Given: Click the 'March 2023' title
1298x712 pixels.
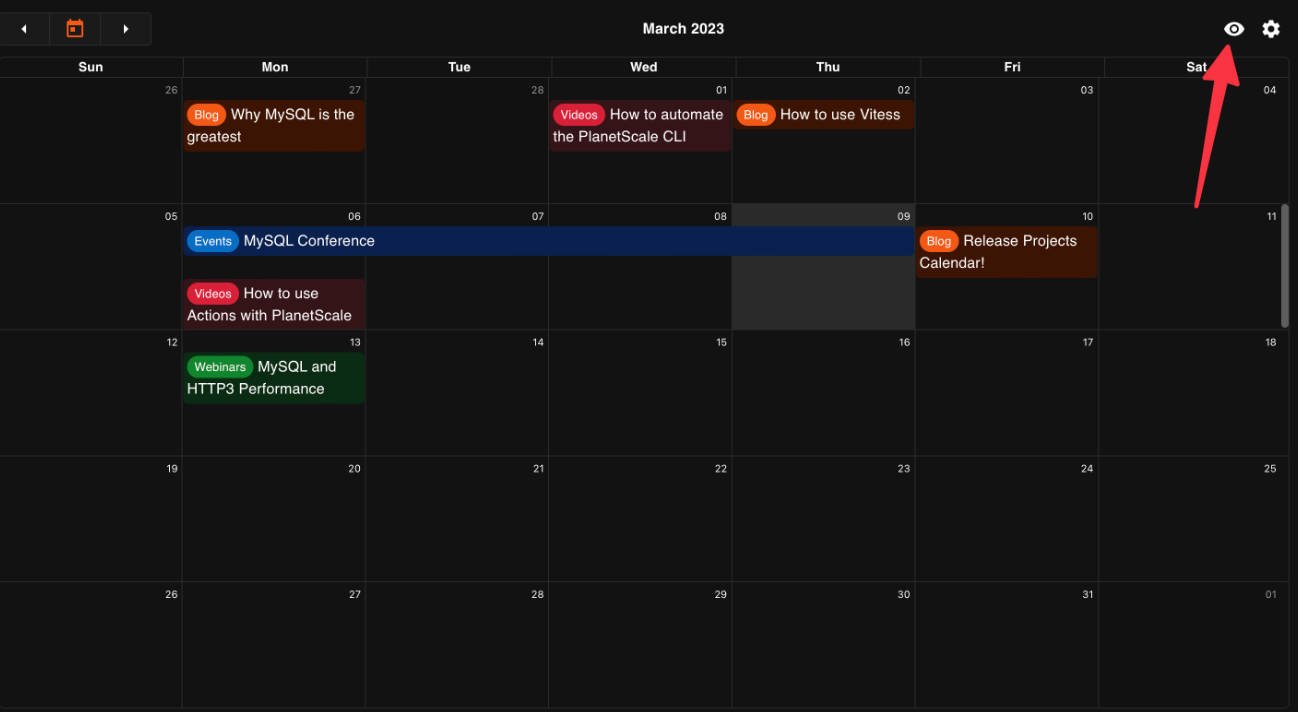Looking at the screenshot, I should 683,28.
